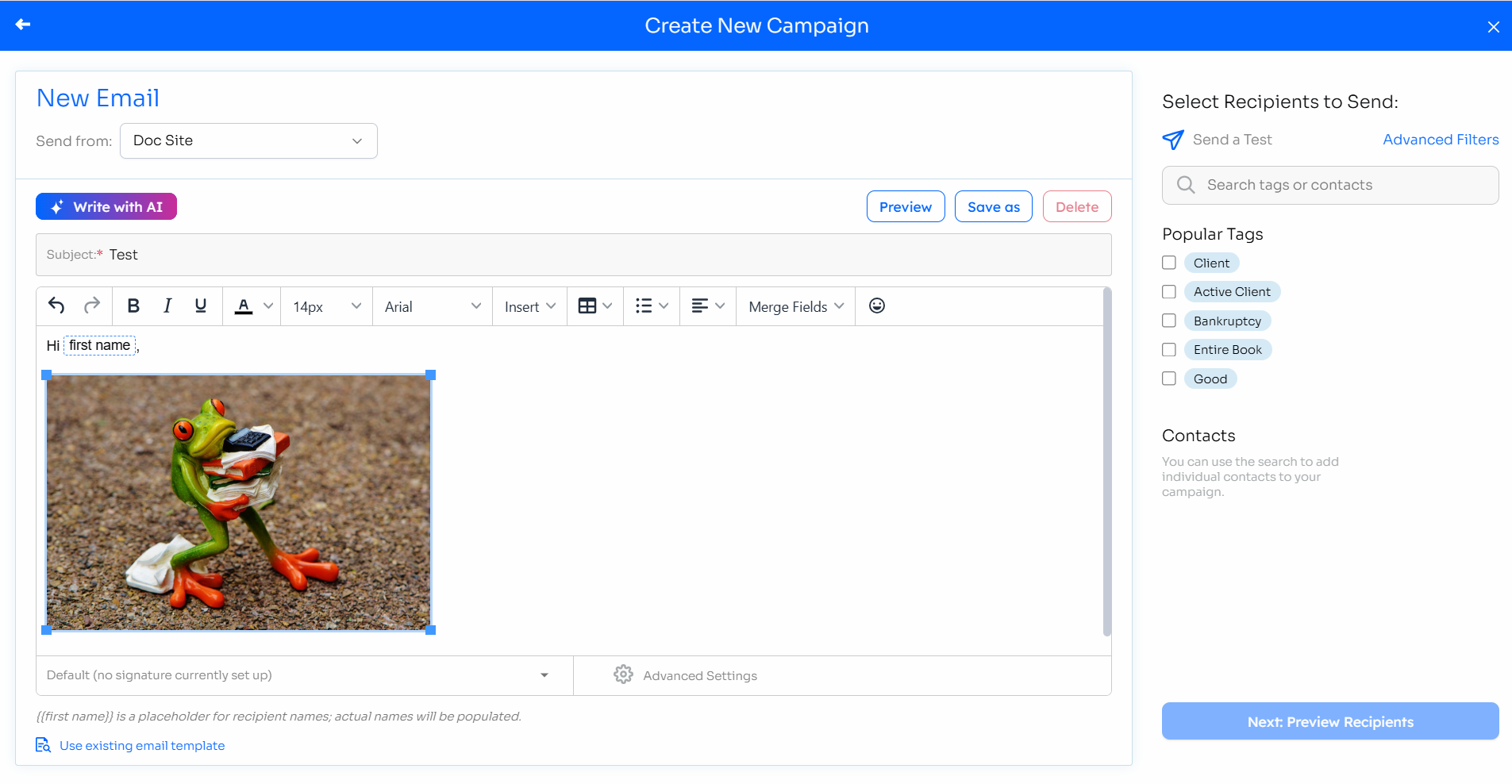Open the Send from Doc Site dropdown
This screenshot has height=784, width=1512.
(248, 140)
